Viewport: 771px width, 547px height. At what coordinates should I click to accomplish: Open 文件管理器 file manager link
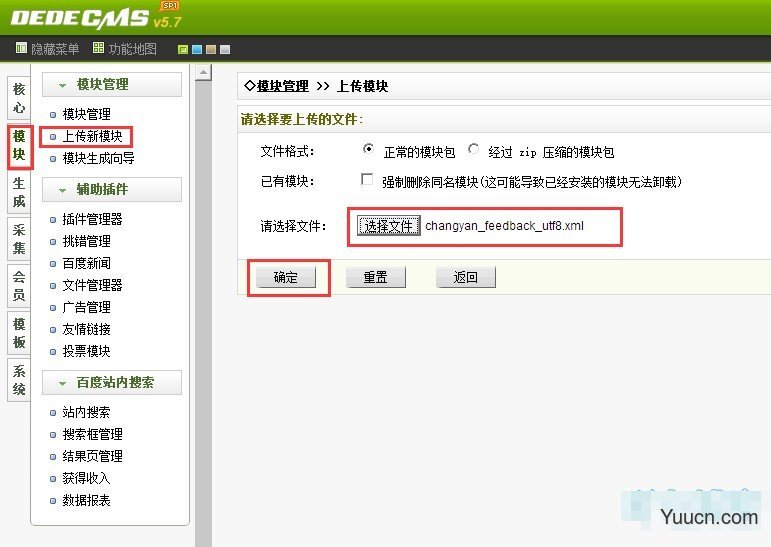(x=92, y=285)
